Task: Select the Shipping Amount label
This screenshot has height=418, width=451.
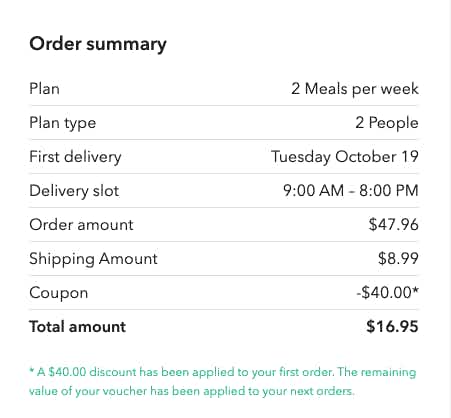Action: (x=93, y=259)
